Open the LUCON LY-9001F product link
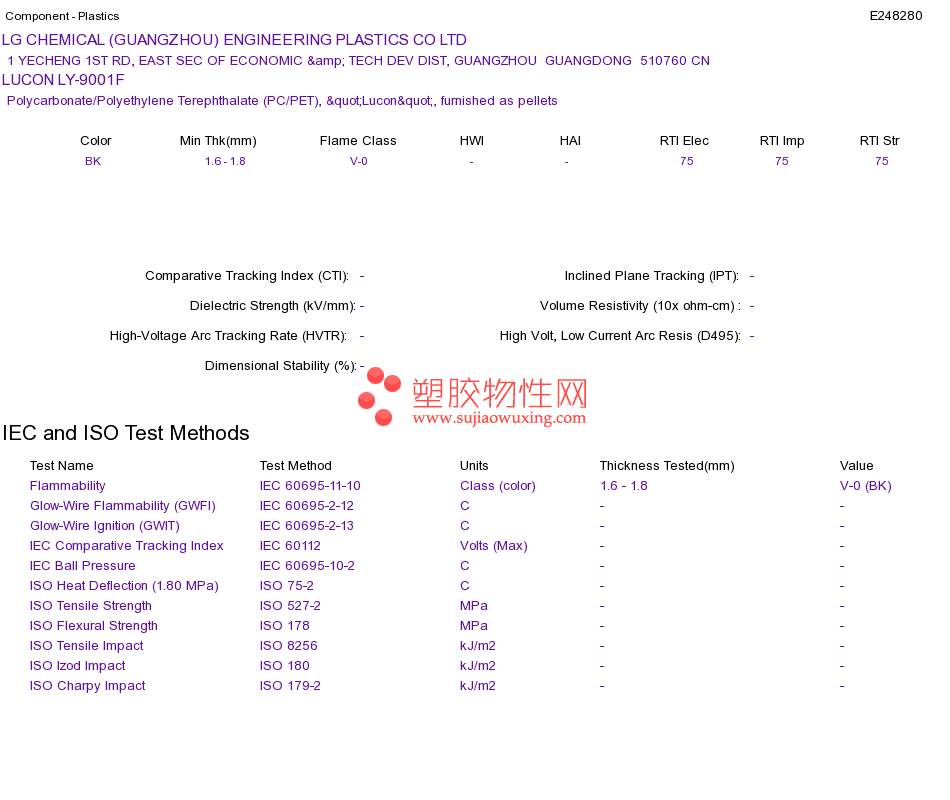 (63, 80)
